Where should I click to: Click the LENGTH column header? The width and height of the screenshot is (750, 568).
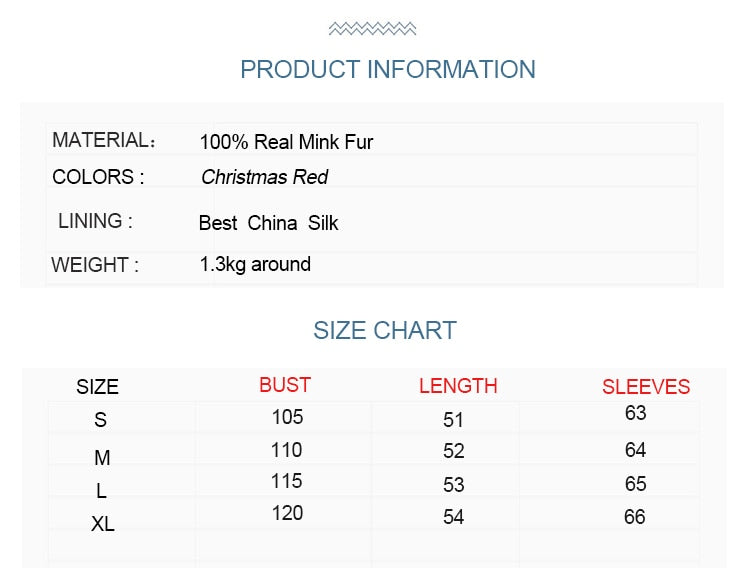point(458,386)
